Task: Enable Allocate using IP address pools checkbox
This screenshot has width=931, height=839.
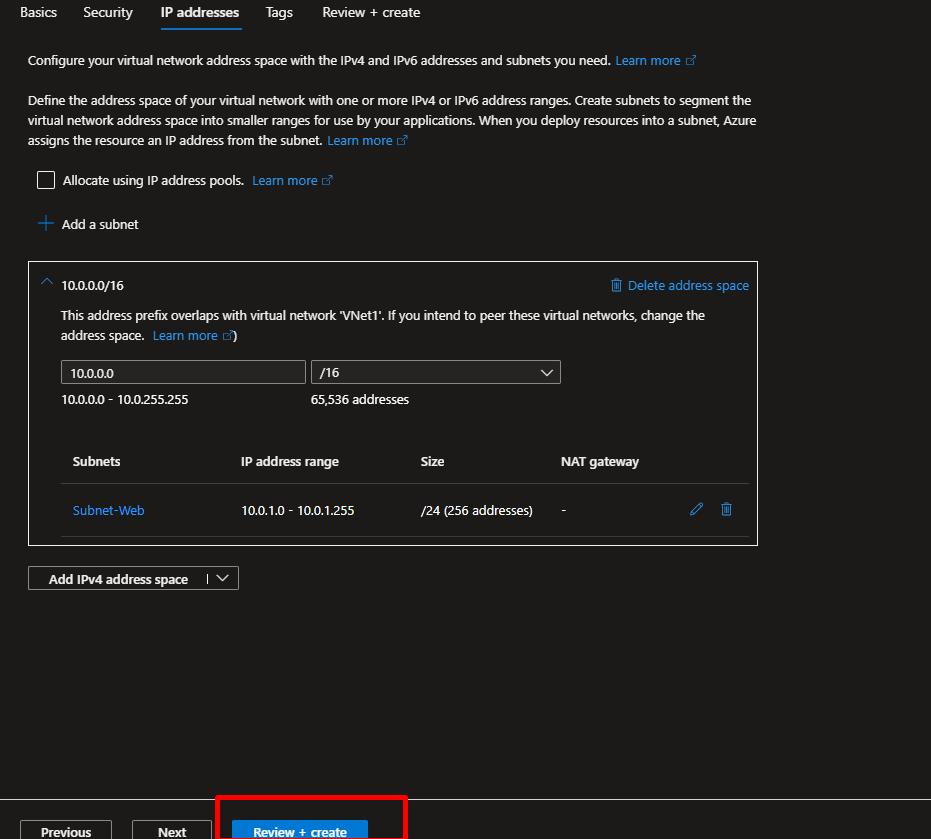Action: 46,180
